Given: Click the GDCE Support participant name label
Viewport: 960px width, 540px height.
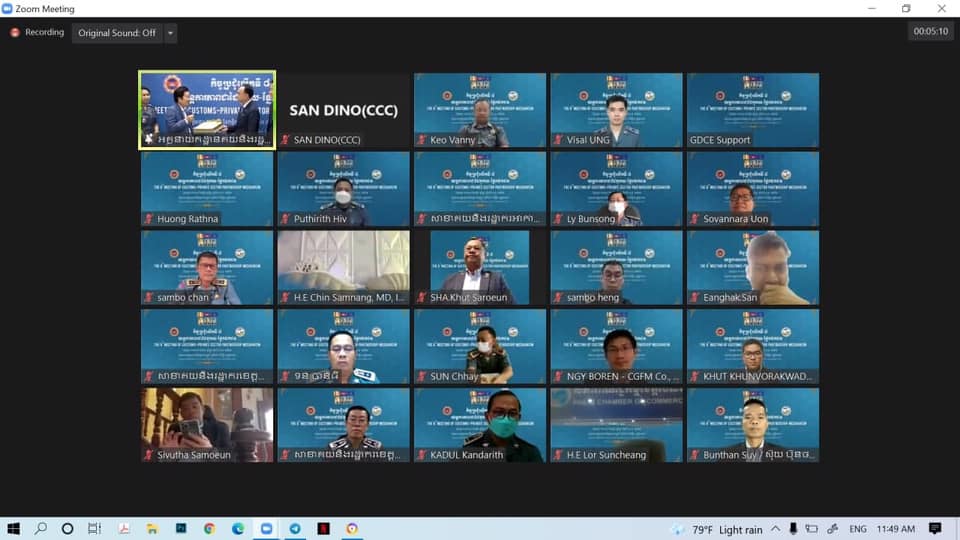Looking at the screenshot, I should point(720,140).
